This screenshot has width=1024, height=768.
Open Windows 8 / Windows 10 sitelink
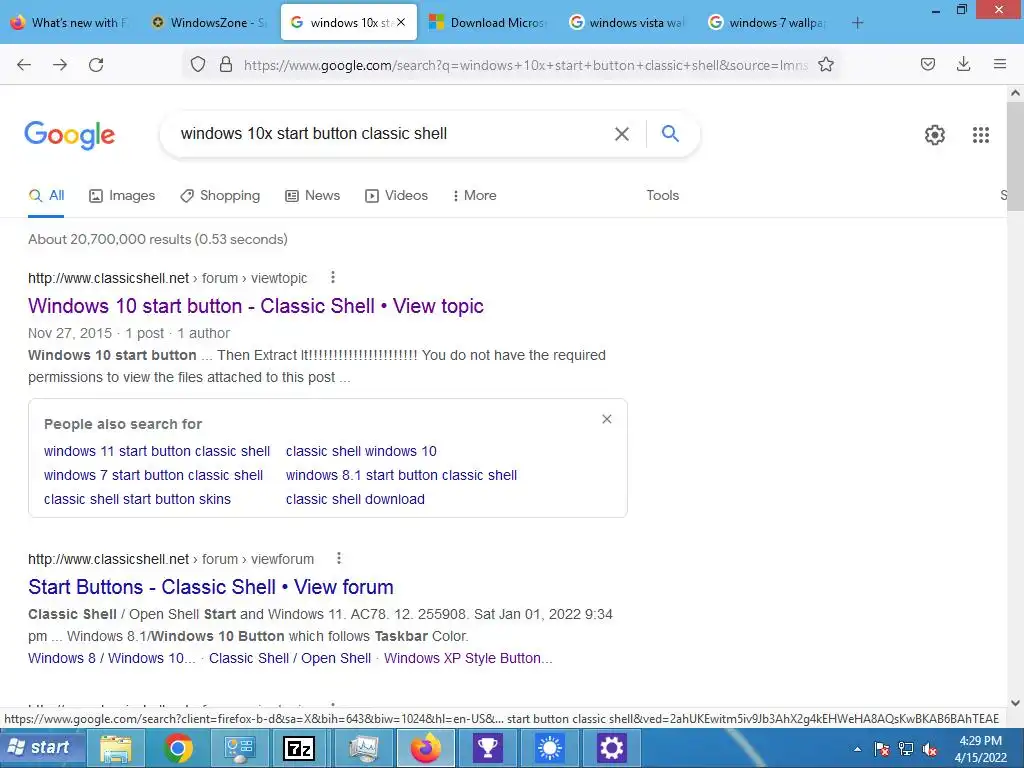[x=112, y=658]
